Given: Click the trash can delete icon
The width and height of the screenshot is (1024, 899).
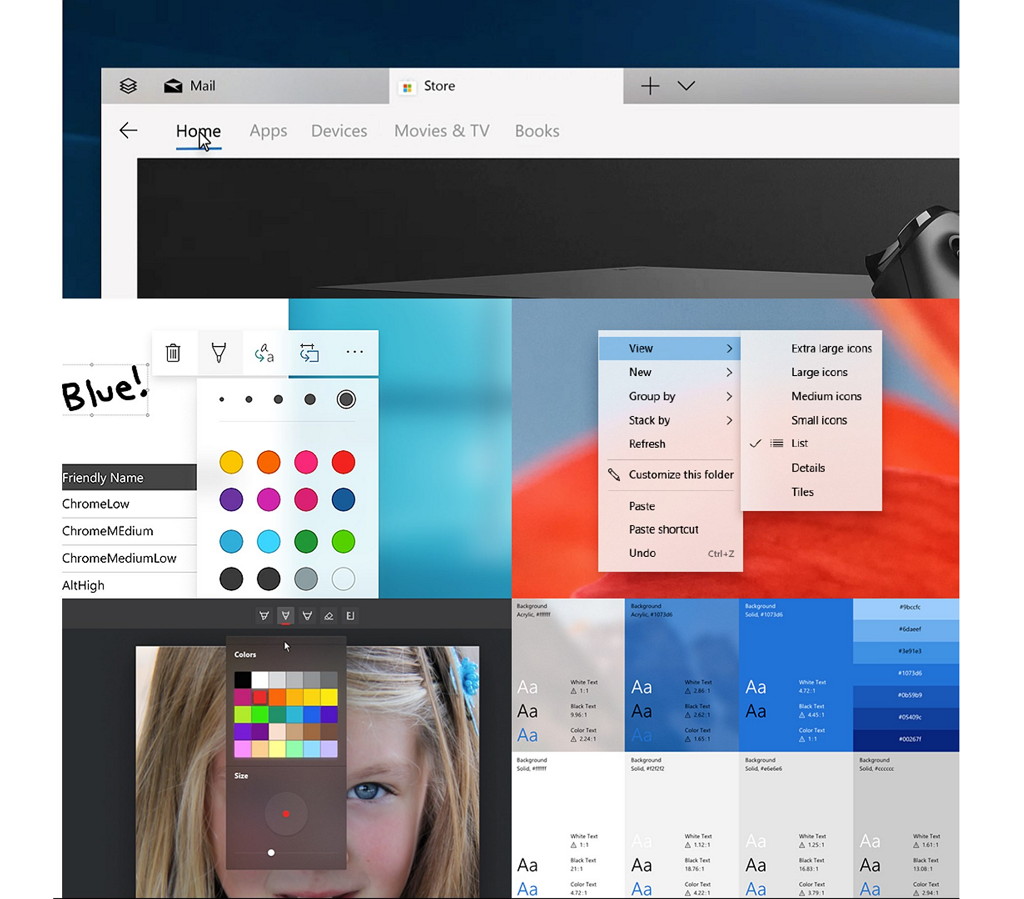Looking at the screenshot, I should (173, 353).
